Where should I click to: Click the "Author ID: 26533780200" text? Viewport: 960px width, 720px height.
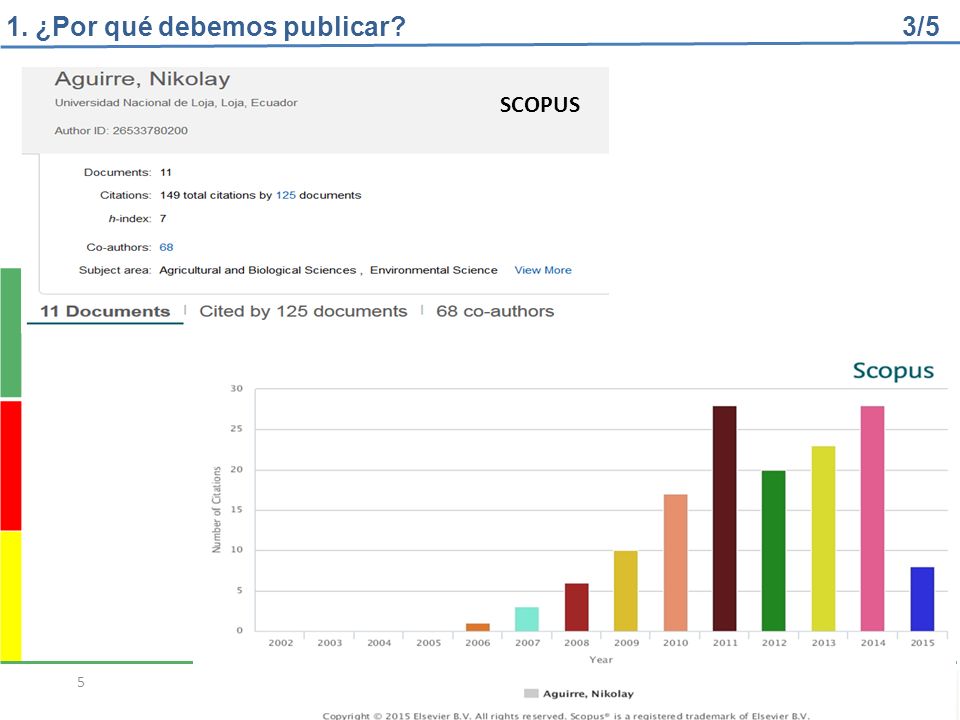click(x=121, y=130)
